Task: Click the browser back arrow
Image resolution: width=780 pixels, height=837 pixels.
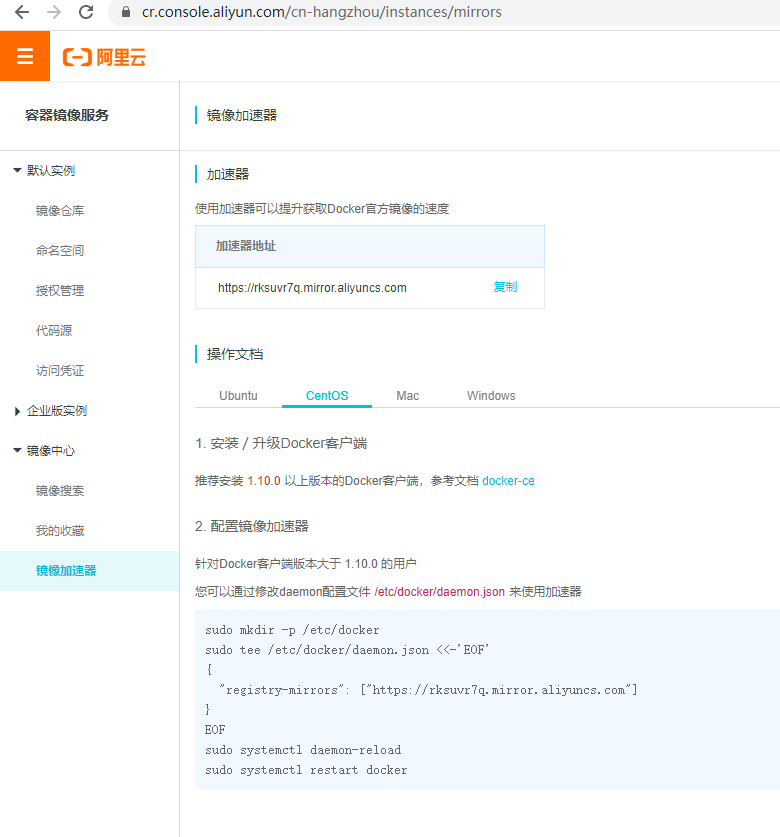Action: coord(22,12)
